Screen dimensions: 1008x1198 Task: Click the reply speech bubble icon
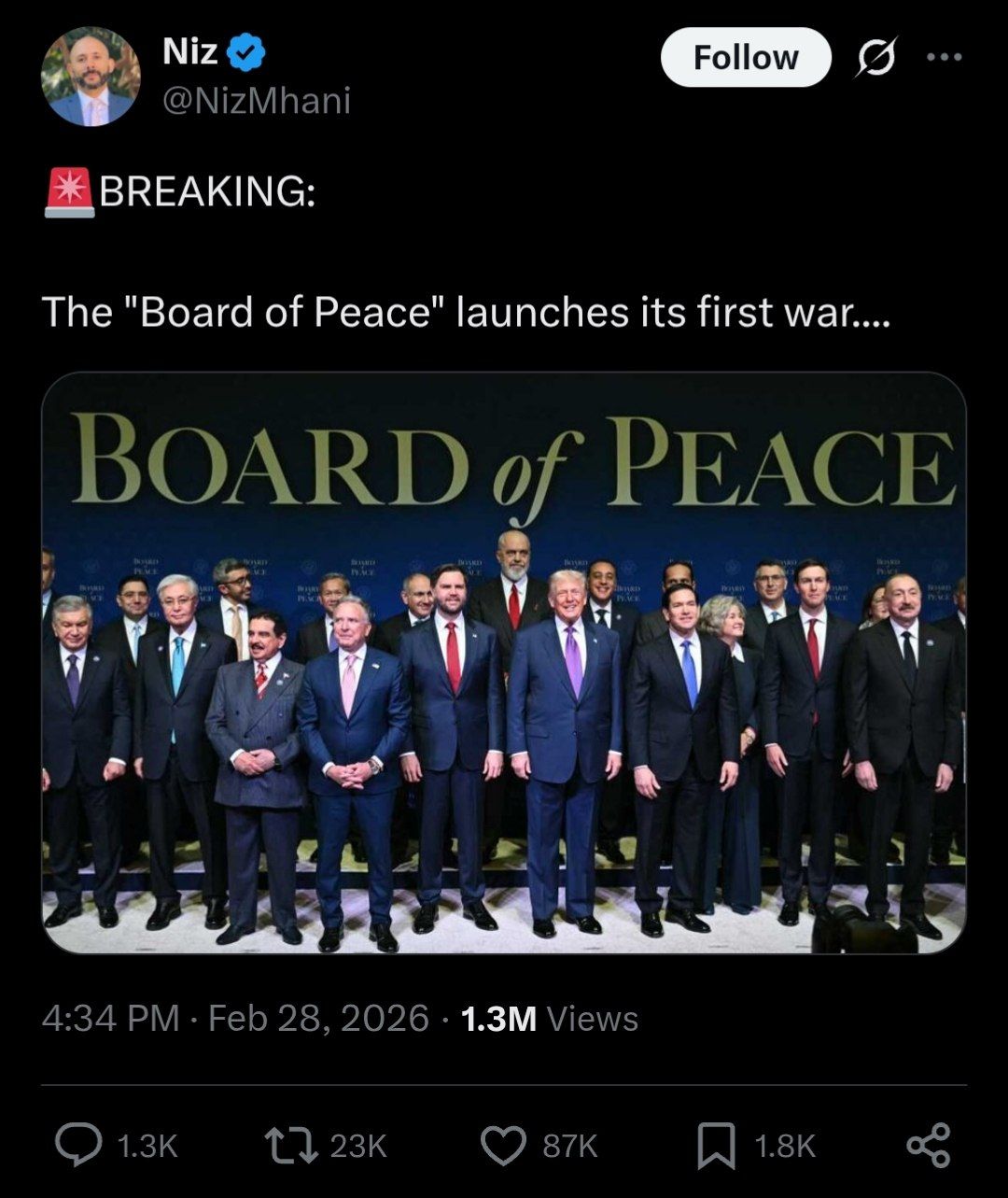click(x=78, y=1145)
